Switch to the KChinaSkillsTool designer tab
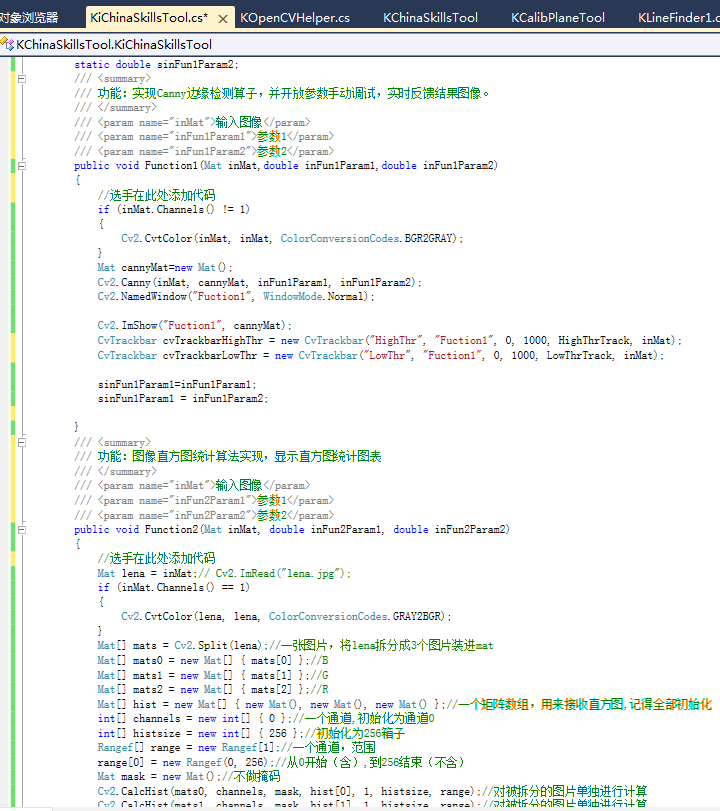 pos(430,17)
